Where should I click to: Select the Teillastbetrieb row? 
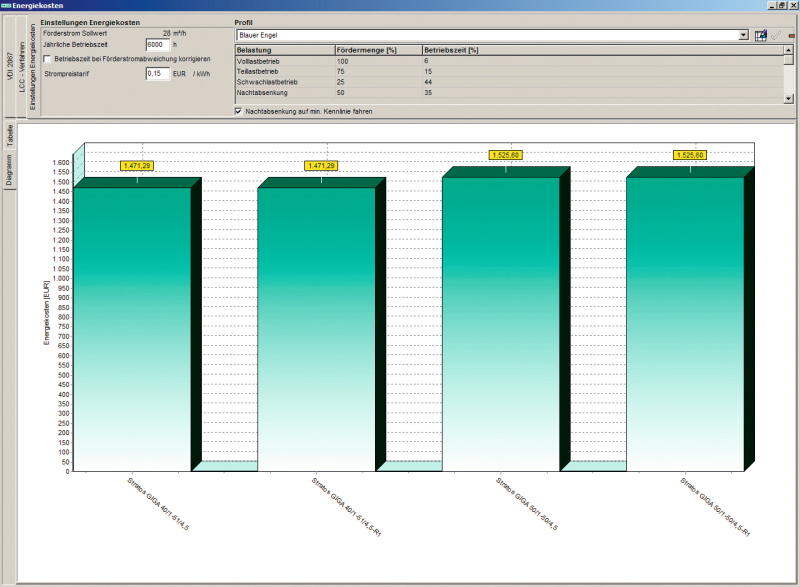[x=509, y=71]
